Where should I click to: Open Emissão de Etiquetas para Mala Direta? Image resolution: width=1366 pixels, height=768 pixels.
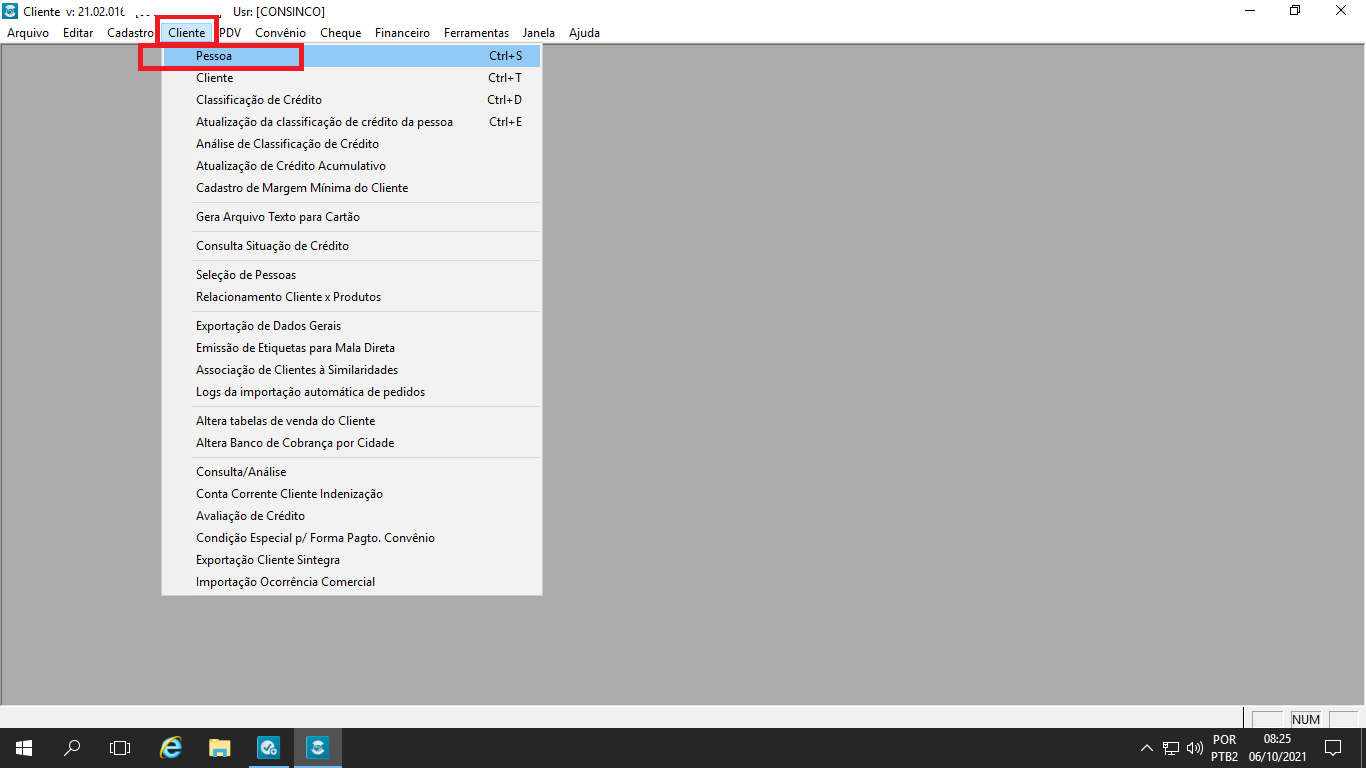352,348
